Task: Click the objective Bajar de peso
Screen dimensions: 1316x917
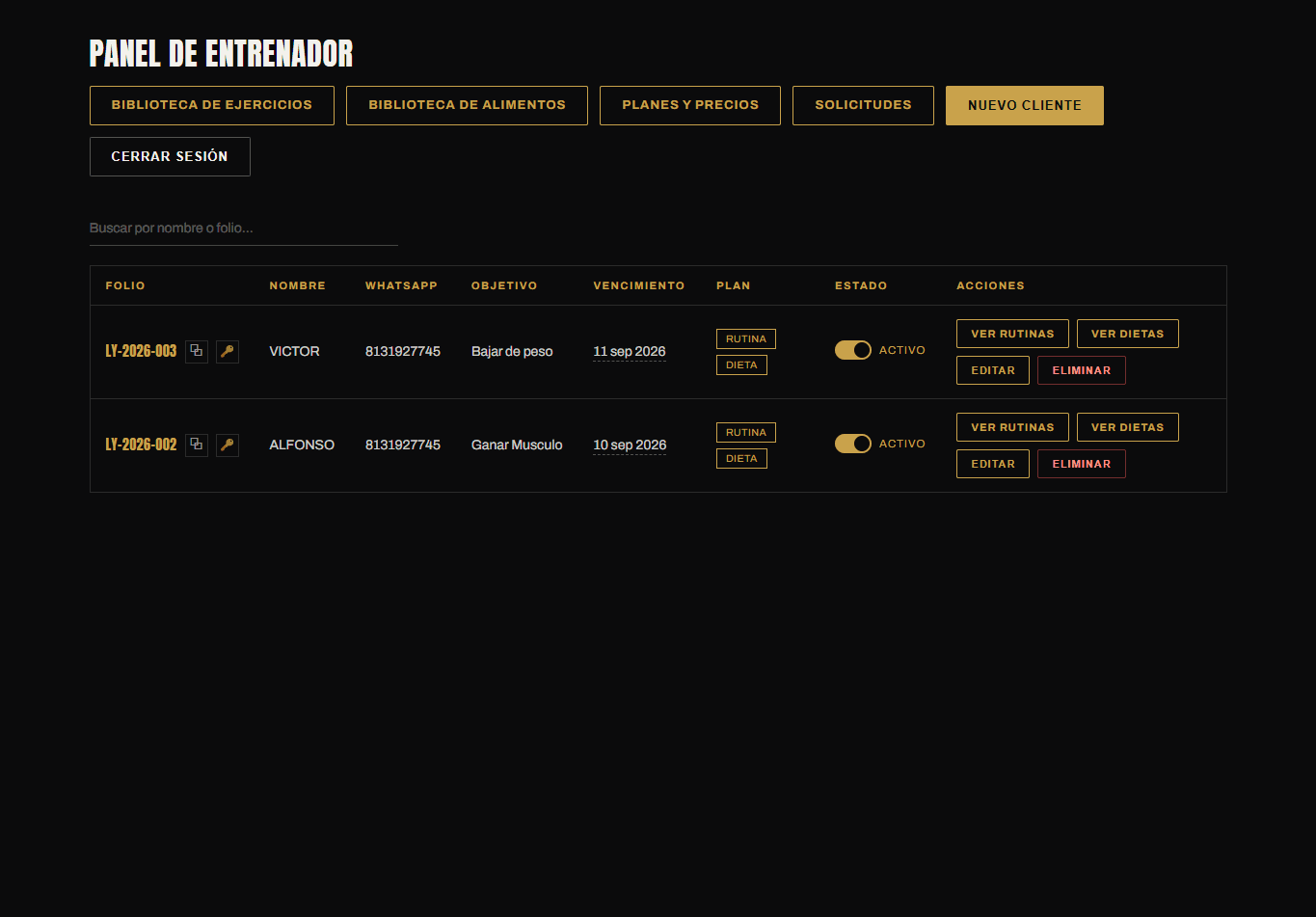Action: (x=512, y=351)
